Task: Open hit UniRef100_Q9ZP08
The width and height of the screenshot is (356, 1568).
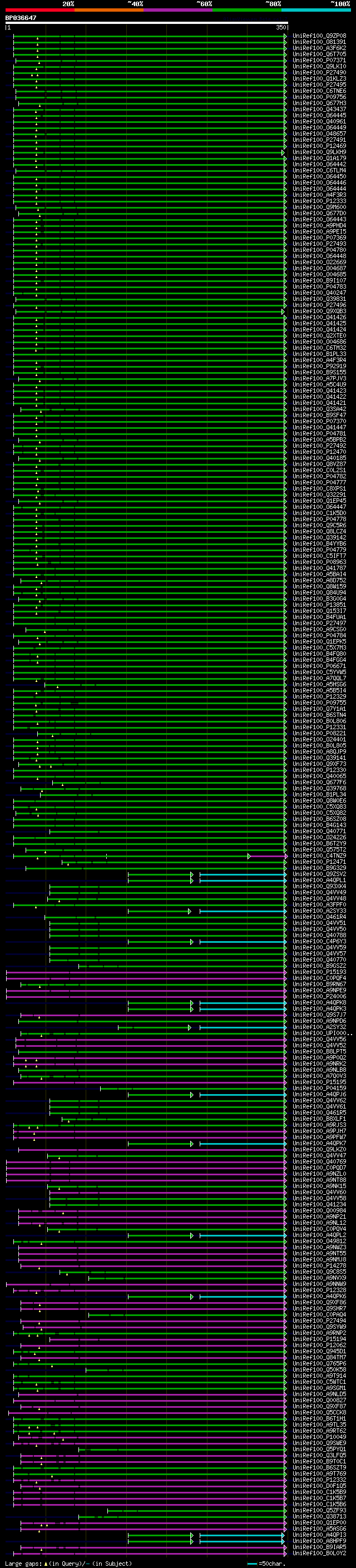Action: 319,36
